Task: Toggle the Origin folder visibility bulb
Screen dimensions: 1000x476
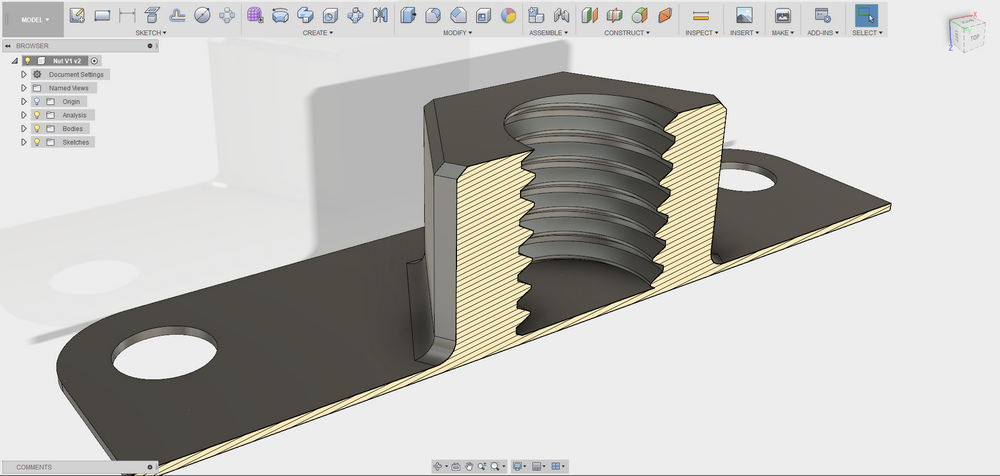Action: coord(36,101)
